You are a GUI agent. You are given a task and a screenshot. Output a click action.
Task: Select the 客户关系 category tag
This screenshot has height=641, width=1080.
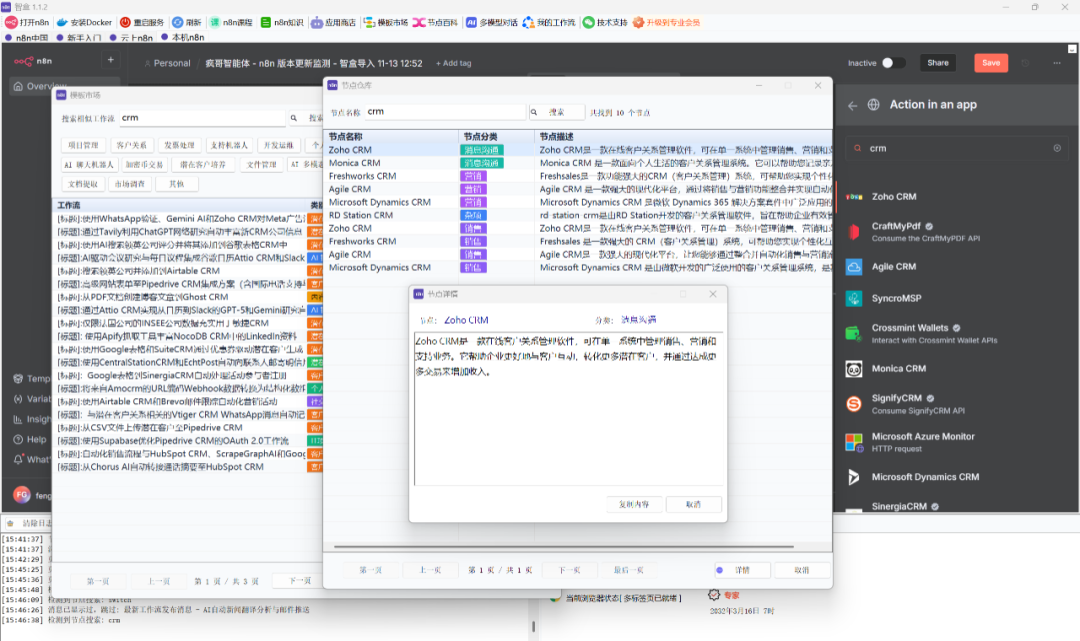click(x=132, y=145)
